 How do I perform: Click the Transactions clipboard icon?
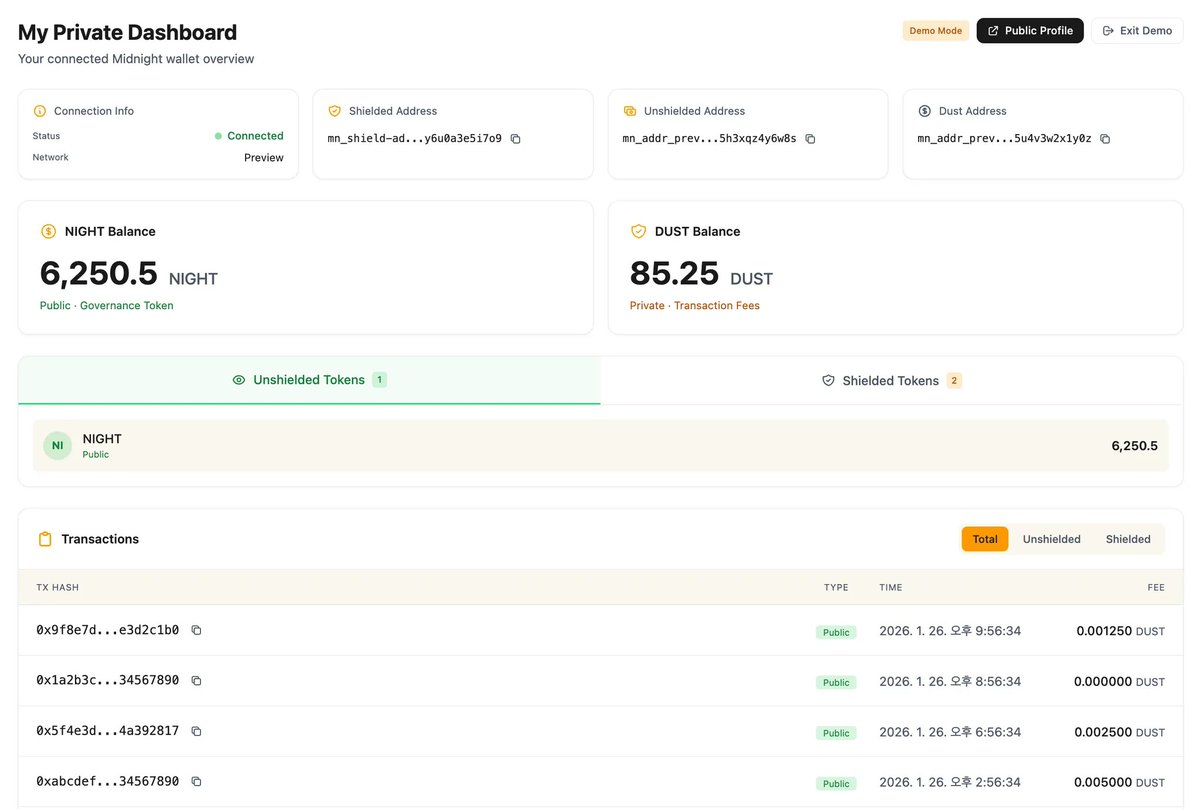pos(45,539)
